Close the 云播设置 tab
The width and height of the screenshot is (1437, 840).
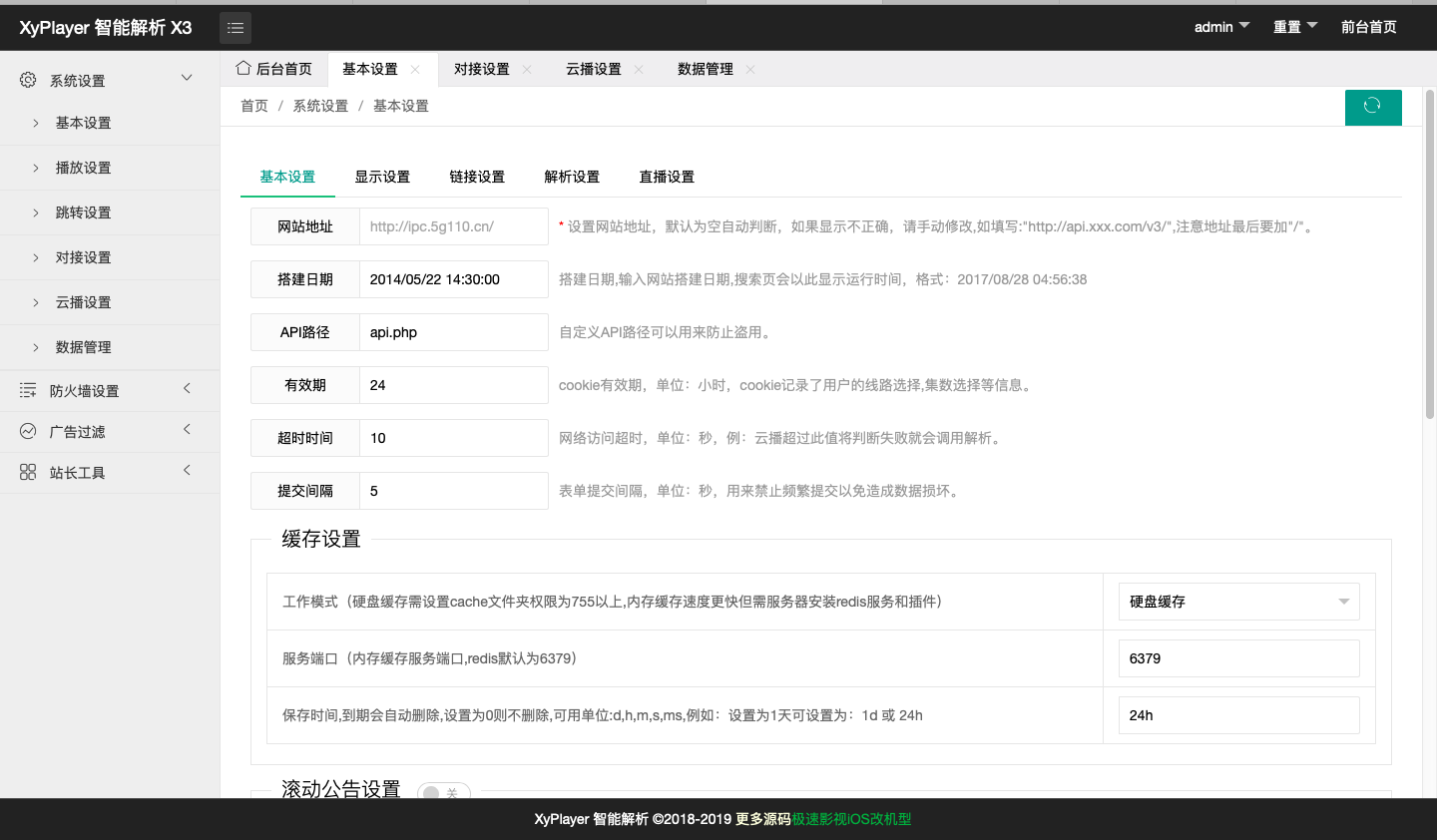[639, 70]
